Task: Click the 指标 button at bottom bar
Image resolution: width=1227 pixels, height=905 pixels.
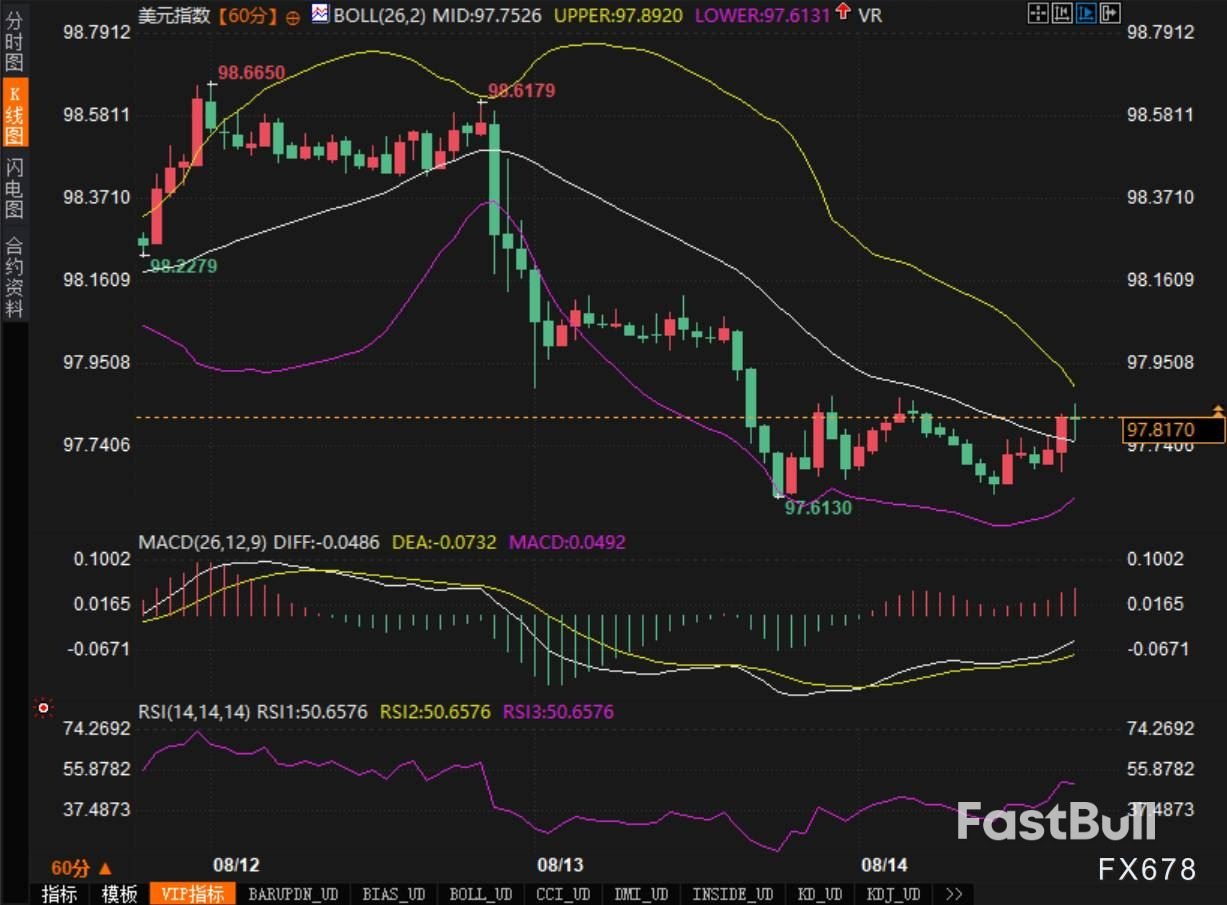Action: (62, 893)
